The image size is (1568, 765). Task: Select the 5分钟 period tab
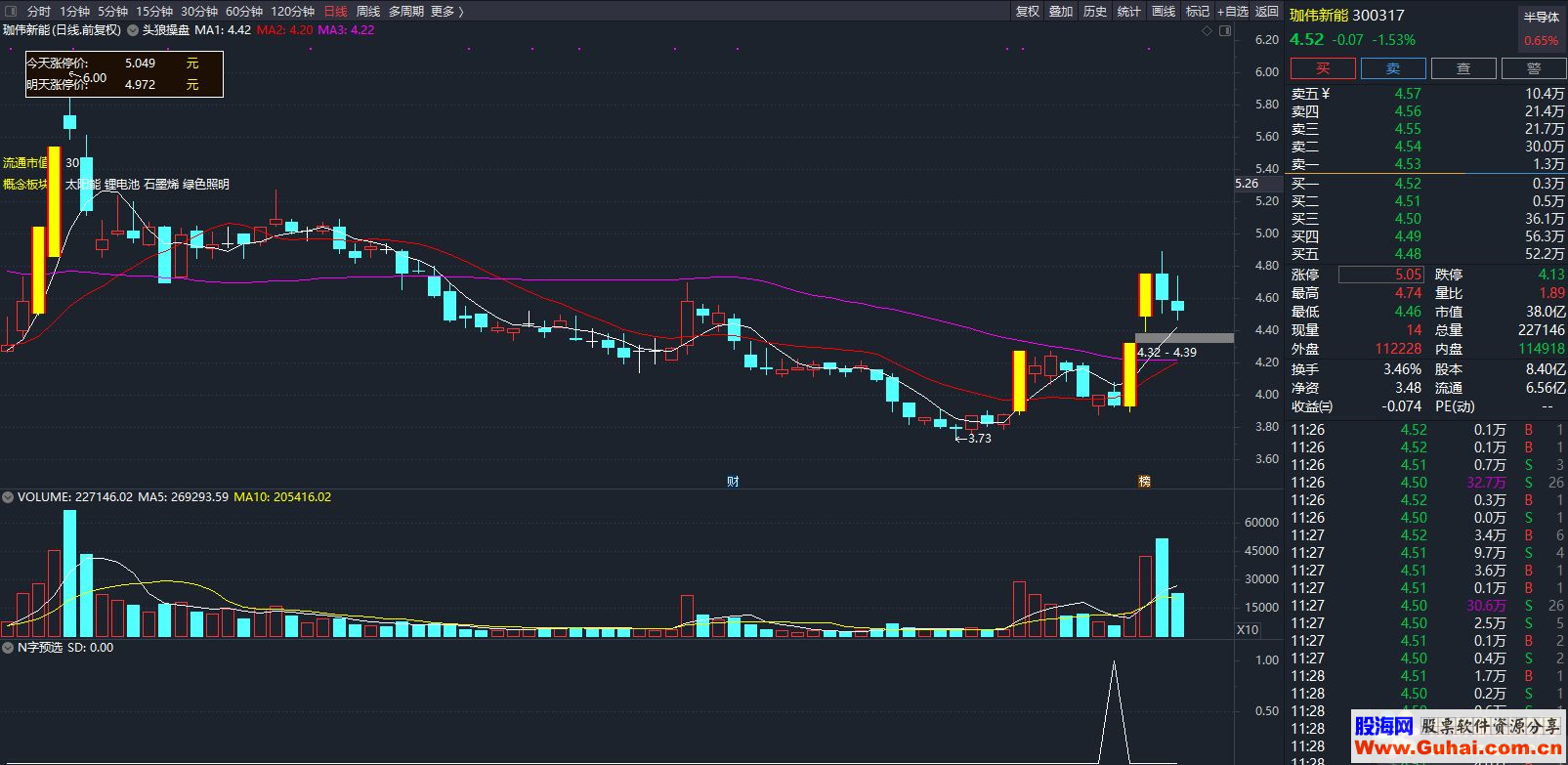(112, 11)
